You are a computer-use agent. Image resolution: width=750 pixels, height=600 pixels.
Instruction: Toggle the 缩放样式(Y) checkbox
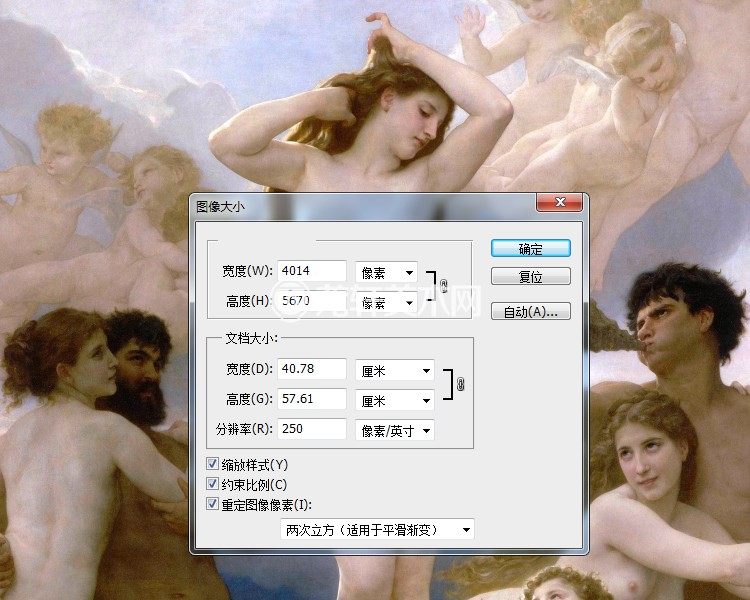click(x=212, y=464)
